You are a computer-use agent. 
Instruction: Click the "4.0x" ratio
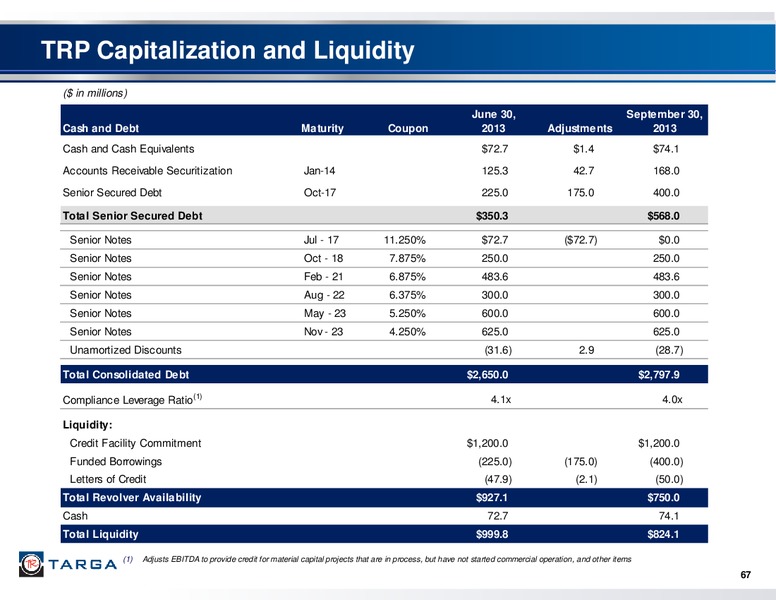(672, 400)
